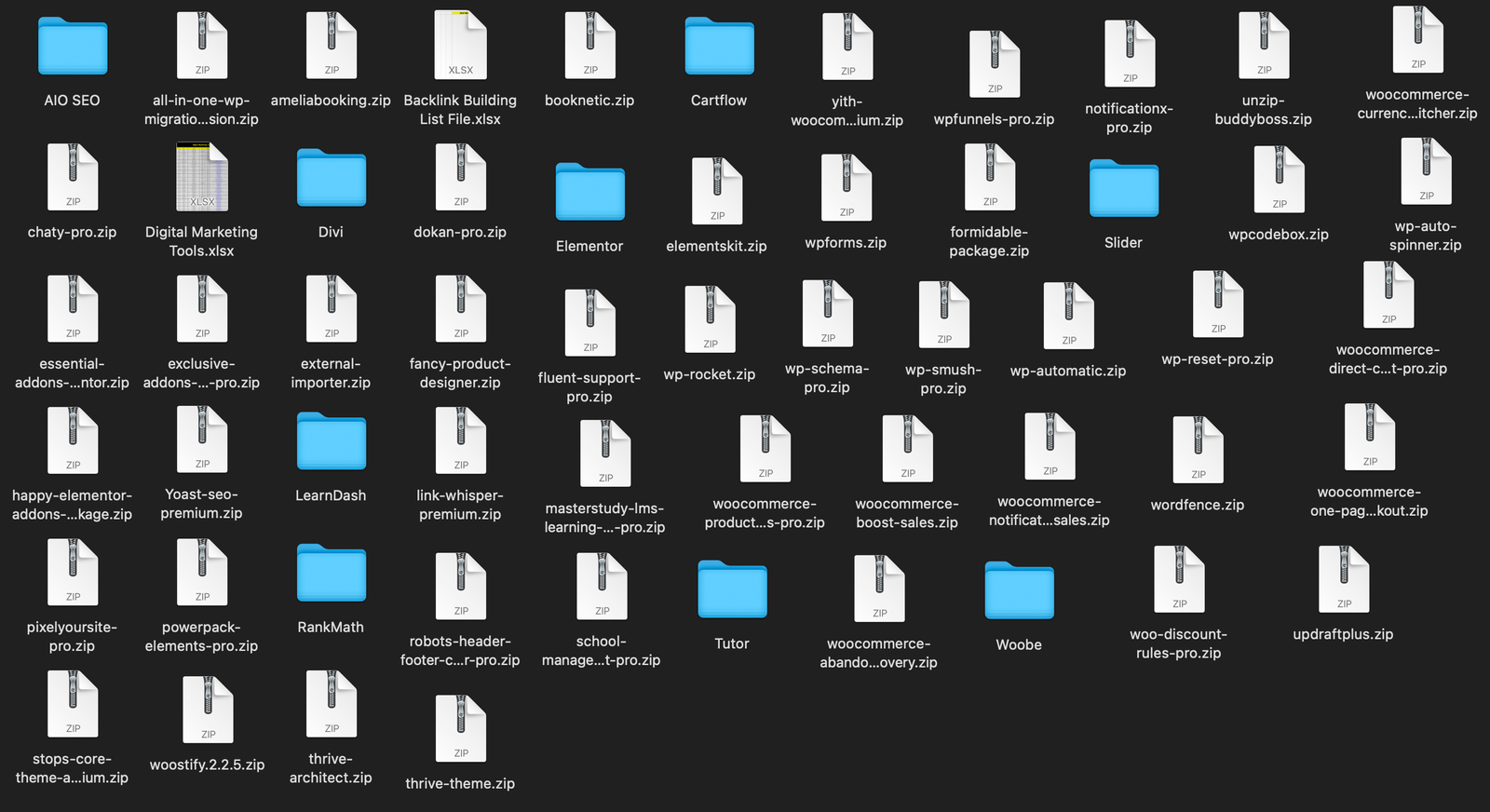The width and height of the screenshot is (1490, 812).
Task: Select the wp-auto-spinner.zip archive icon
Action: click(x=1426, y=171)
